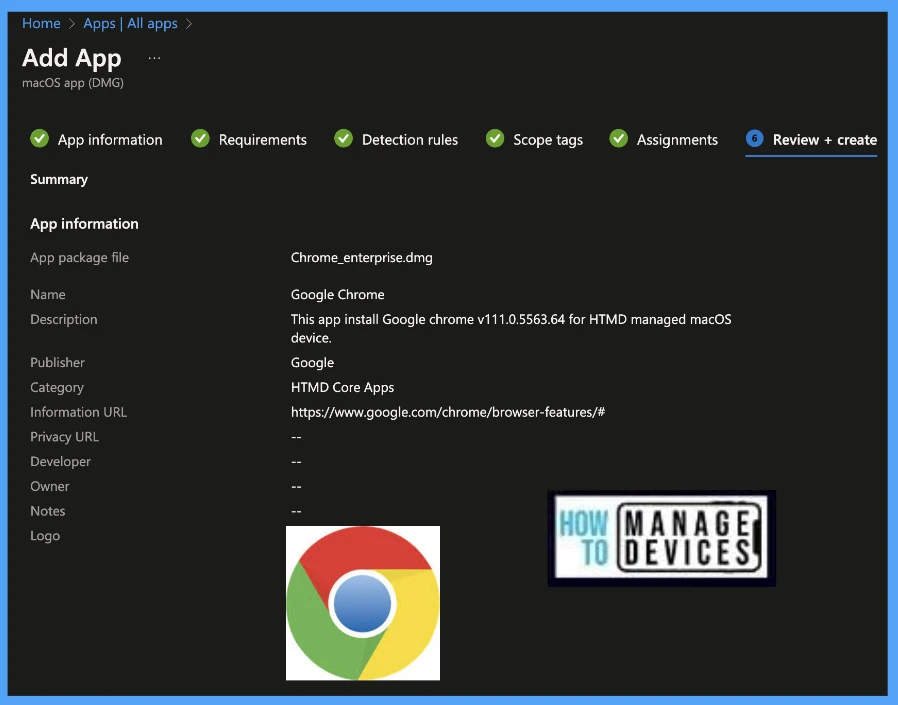Click the step 6 number badge
Screen dimensions: 898x705
point(755,139)
